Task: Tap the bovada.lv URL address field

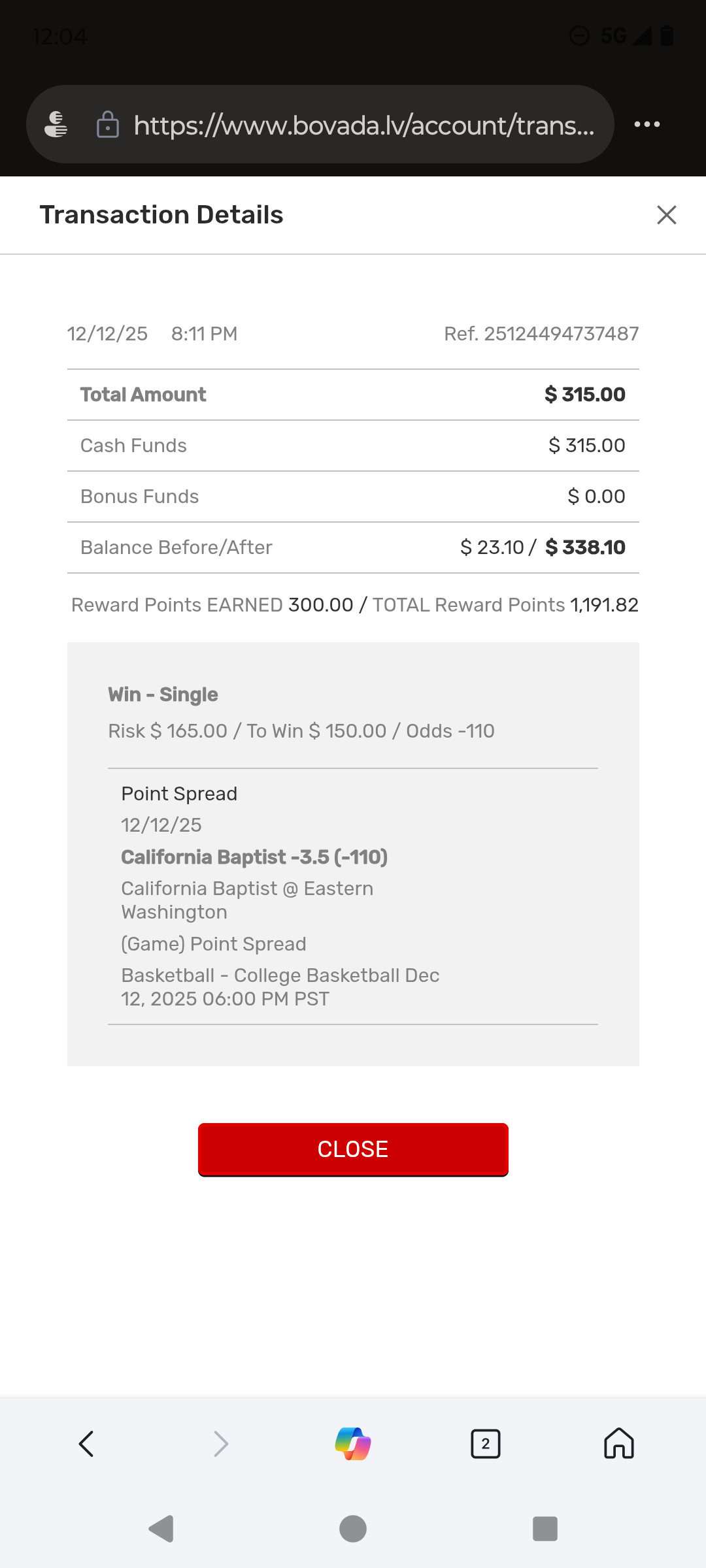Action: point(363,125)
